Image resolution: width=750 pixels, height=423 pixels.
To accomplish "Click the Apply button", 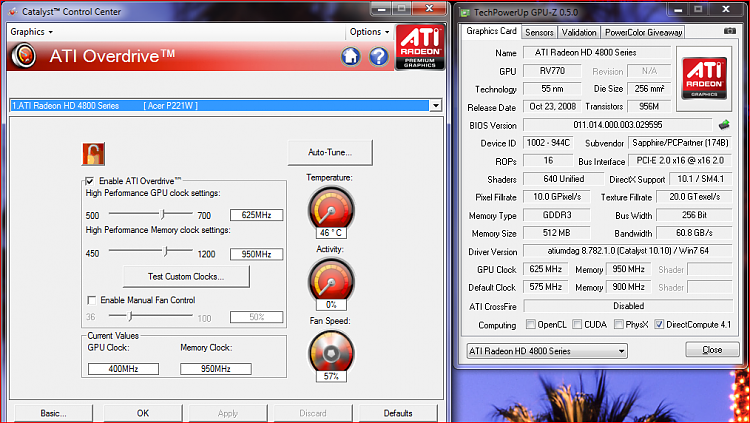I will click(x=228, y=413).
